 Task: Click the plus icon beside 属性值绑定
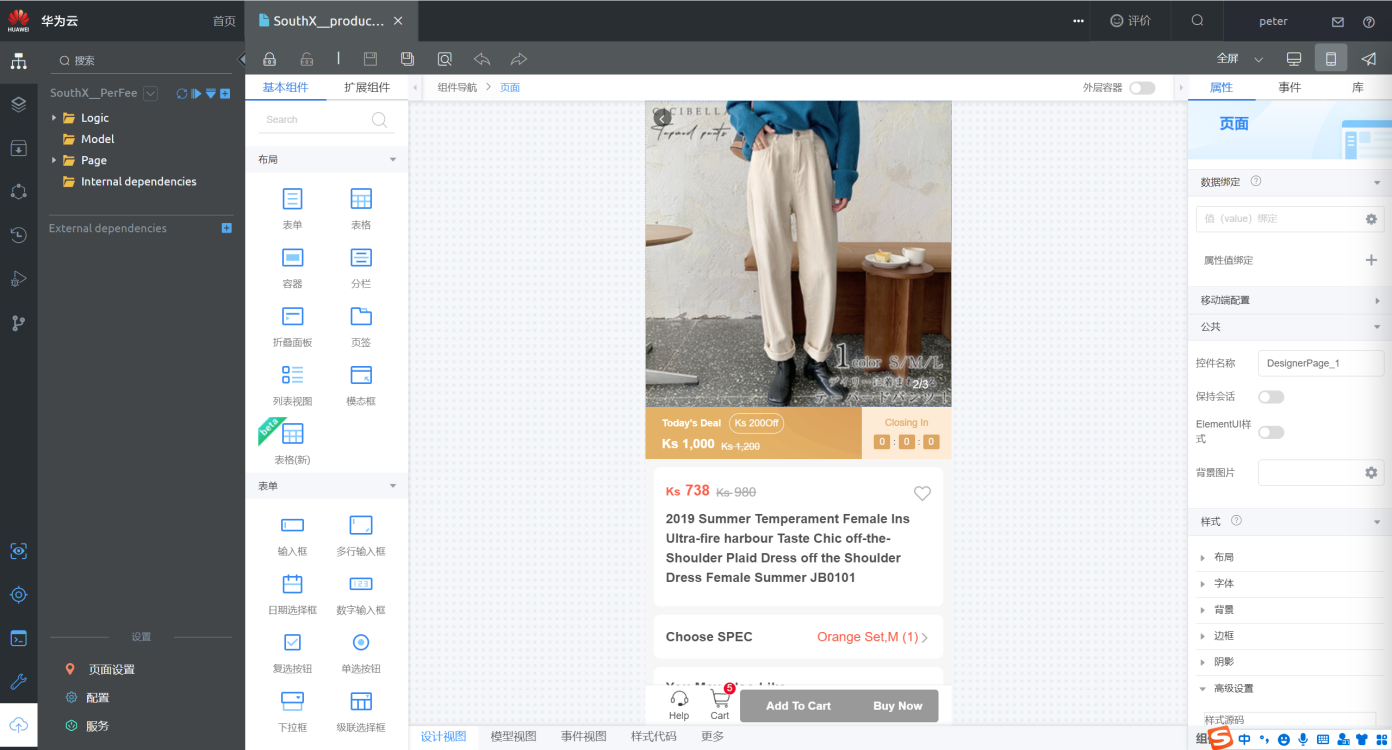(1371, 260)
